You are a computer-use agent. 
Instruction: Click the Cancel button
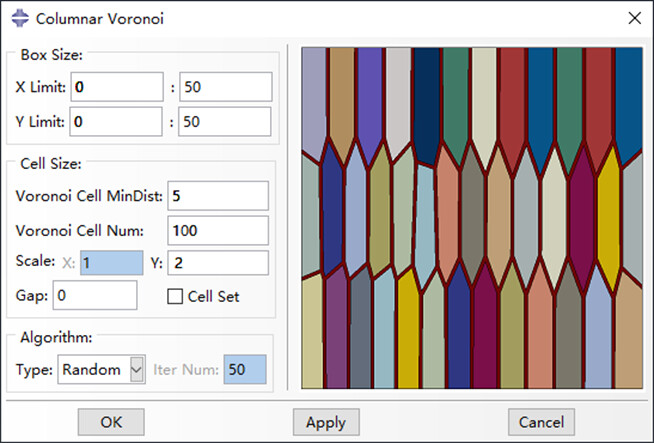pos(541,422)
